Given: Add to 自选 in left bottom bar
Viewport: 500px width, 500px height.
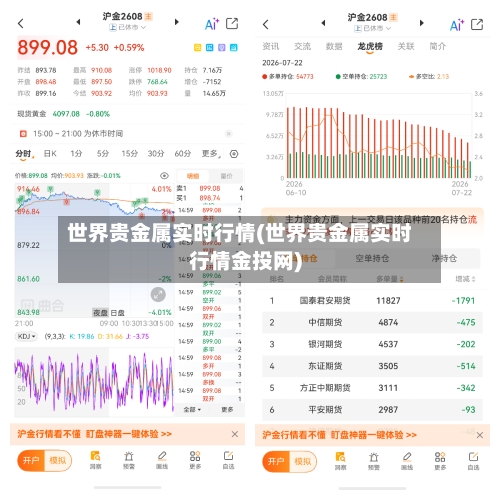Looking at the screenshot, I should coord(228,460).
